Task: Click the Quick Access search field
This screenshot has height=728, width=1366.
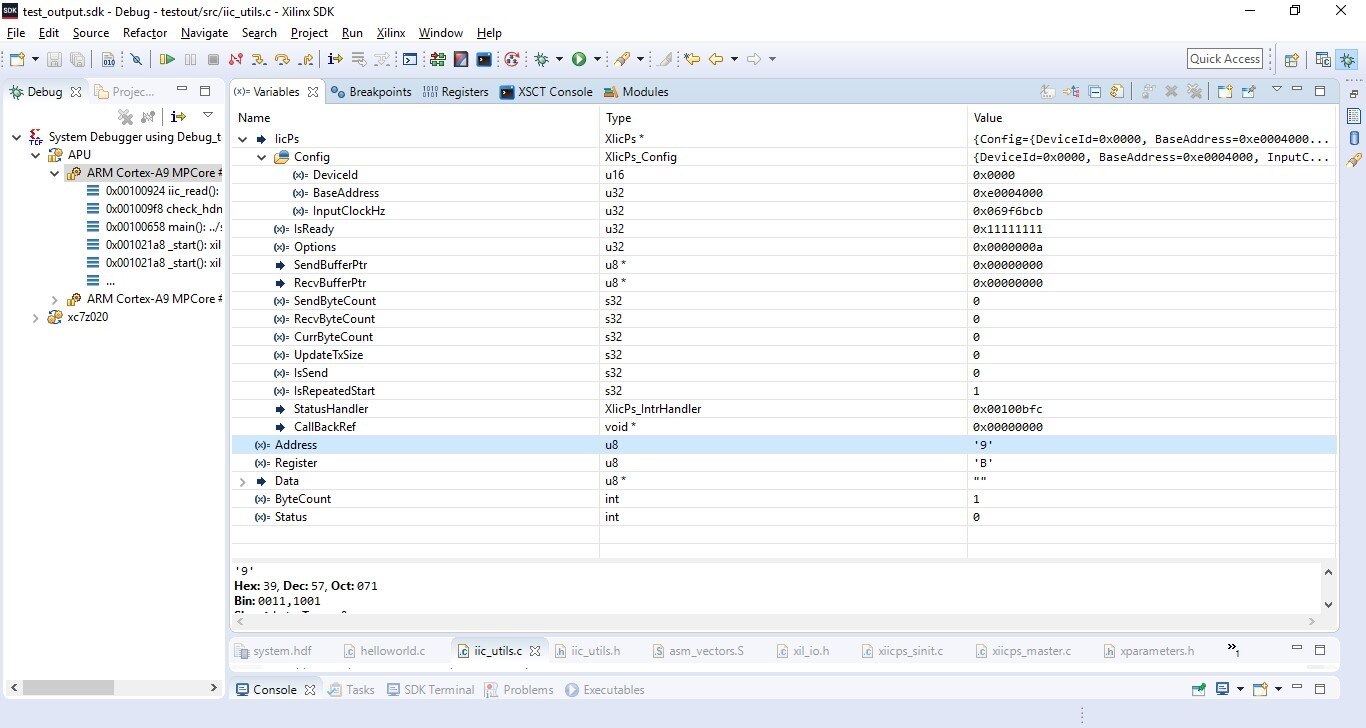Action: (1224, 59)
